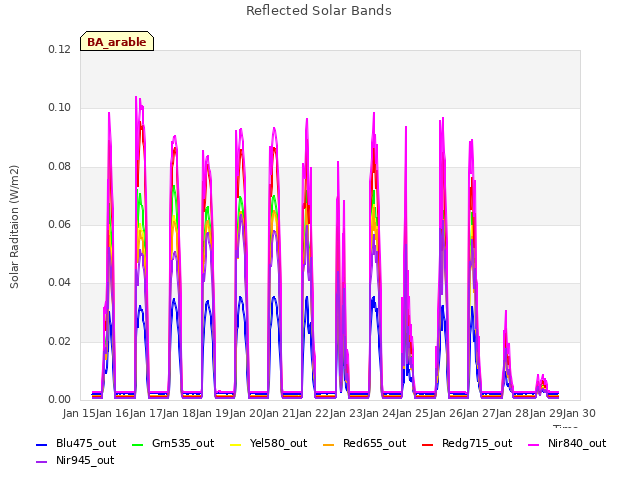Click the yellow Yel580_out legend swatch
This screenshot has width=640, height=480.
(236, 444)
